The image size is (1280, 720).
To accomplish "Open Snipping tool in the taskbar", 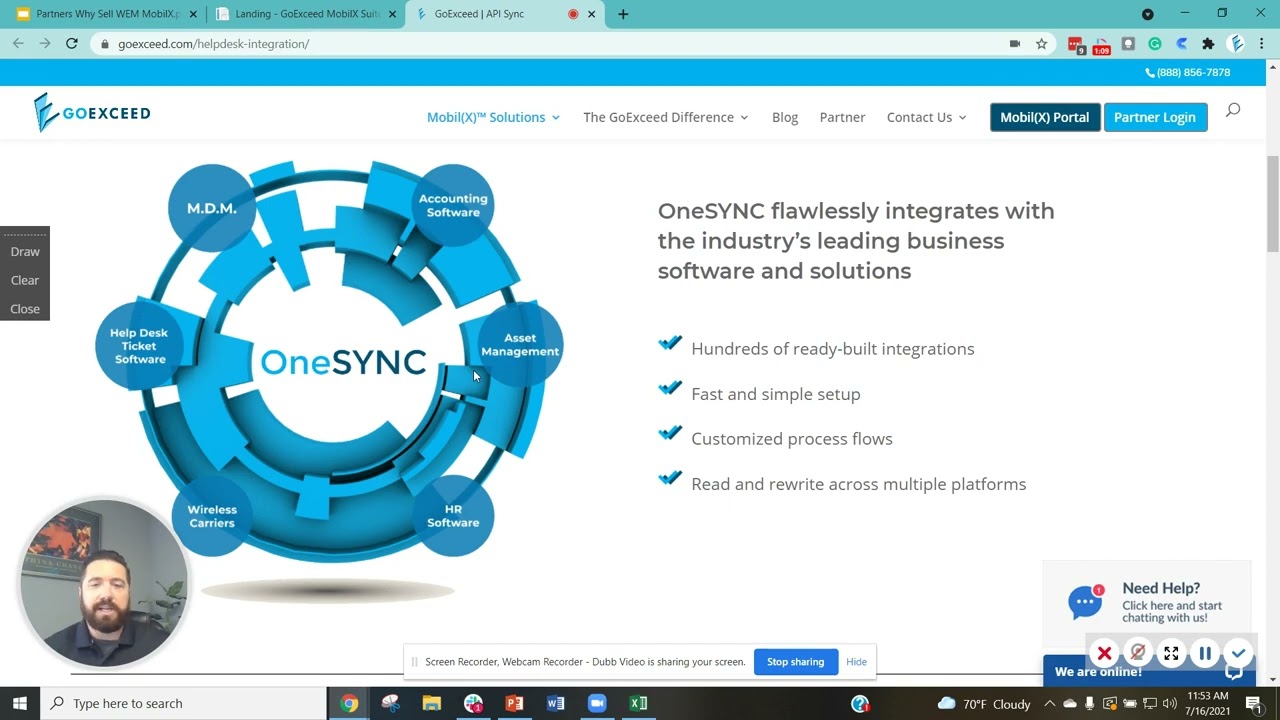I will [x=390, y=703].
